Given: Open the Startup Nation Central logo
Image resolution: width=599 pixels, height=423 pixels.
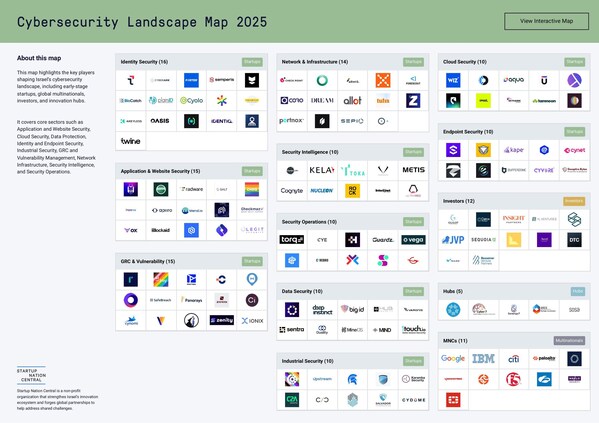Looking at the screenshot, I should [x=31, y=375].
